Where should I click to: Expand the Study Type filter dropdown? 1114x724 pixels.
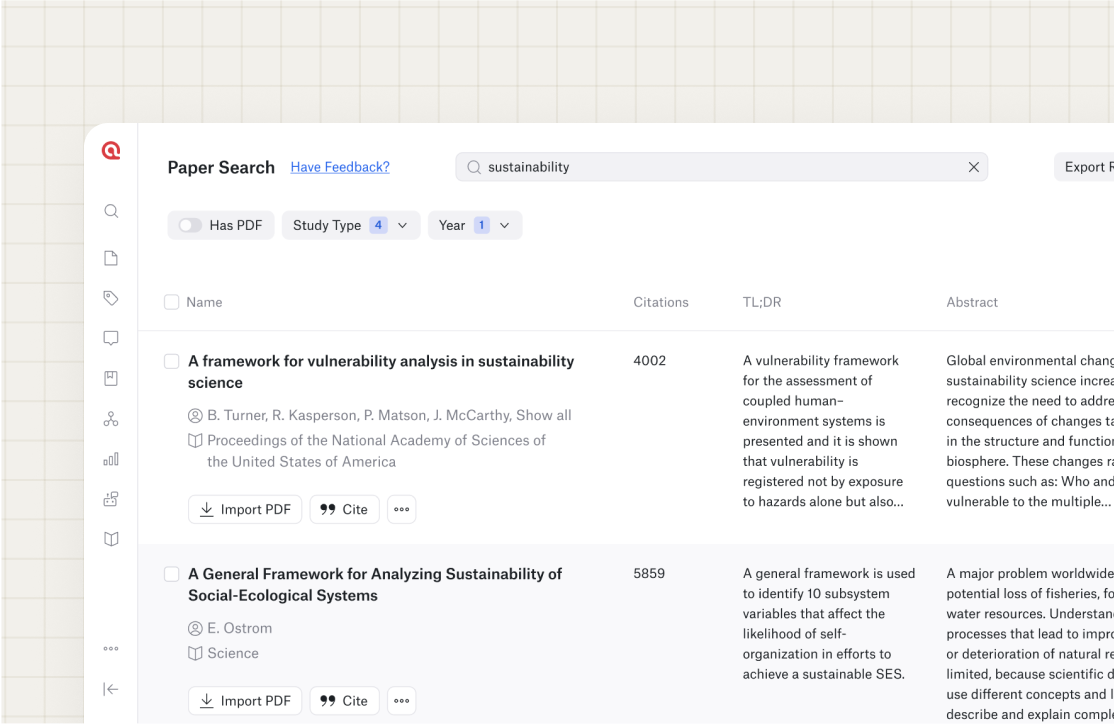click(x=350, y=226)
